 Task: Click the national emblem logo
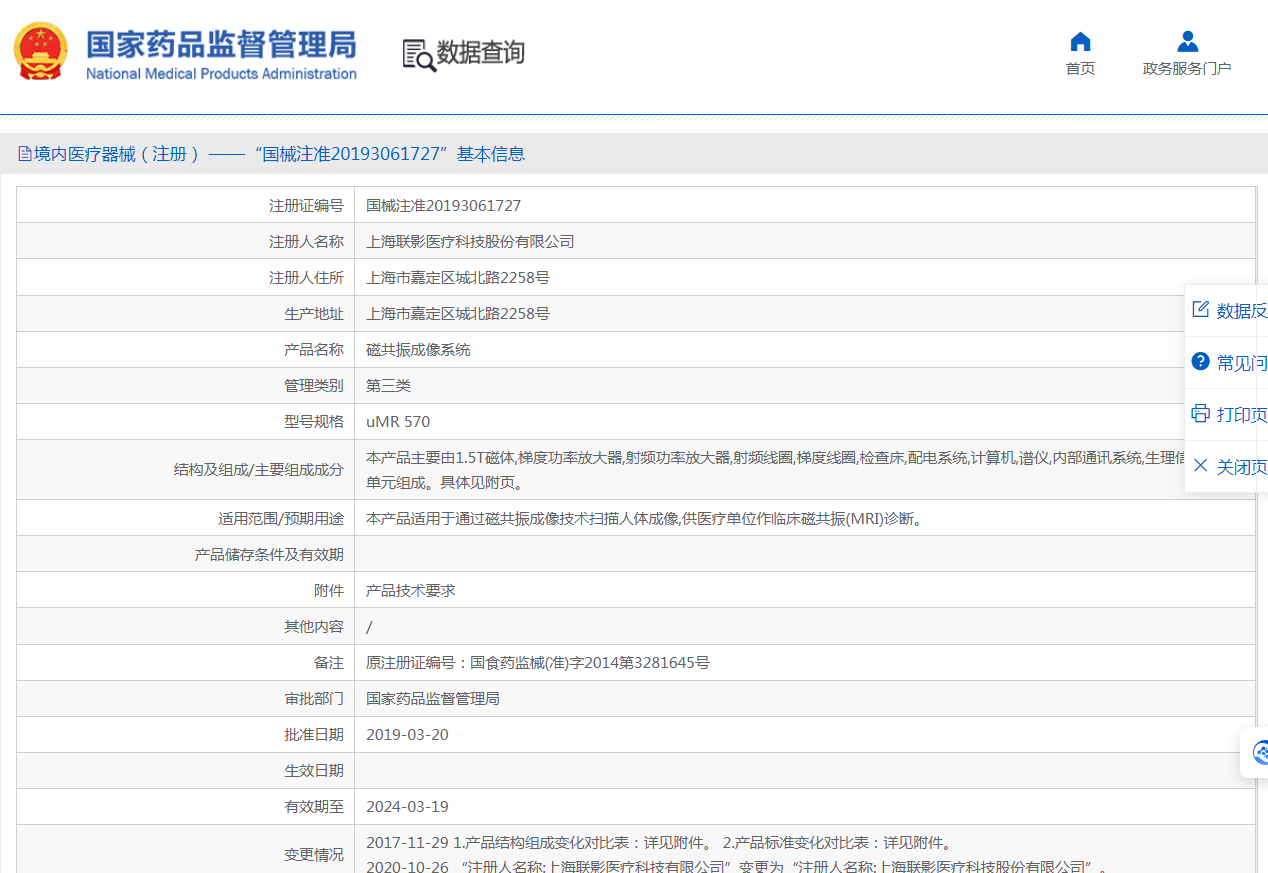tap(41, 52)
